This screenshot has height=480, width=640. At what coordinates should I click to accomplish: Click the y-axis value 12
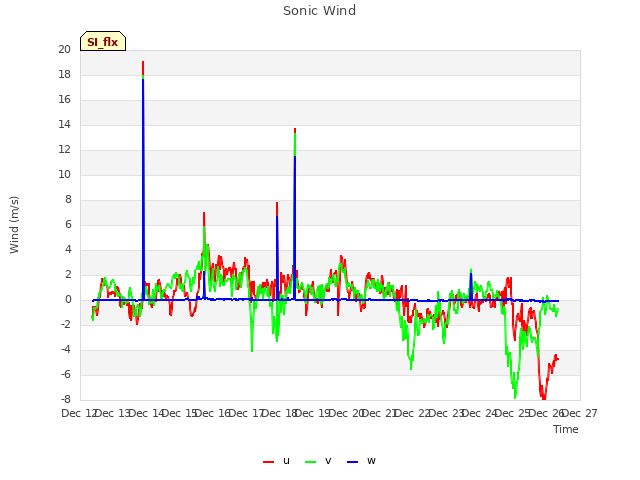coord(64,149)
